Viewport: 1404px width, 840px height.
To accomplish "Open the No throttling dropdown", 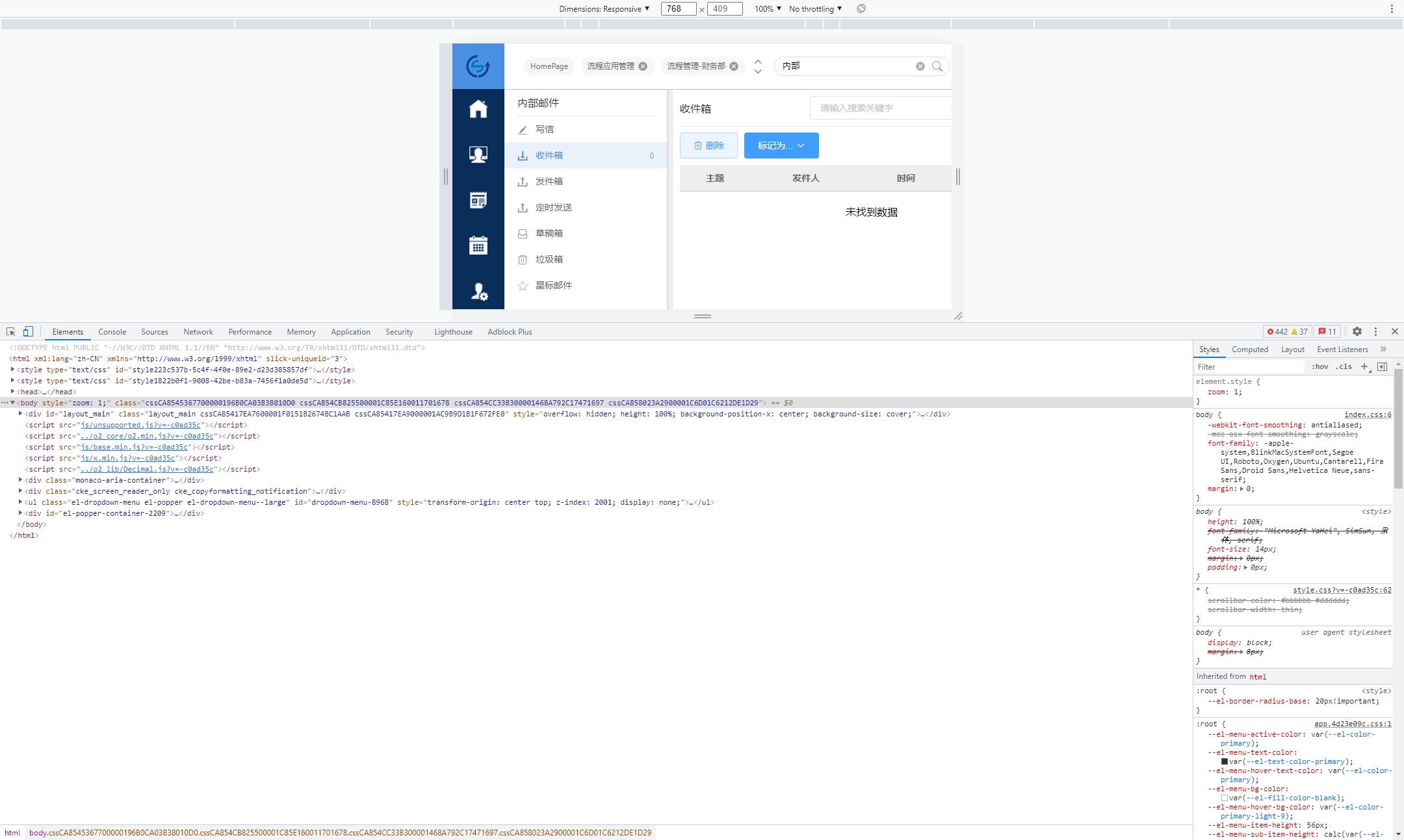I will pos(815,8).
